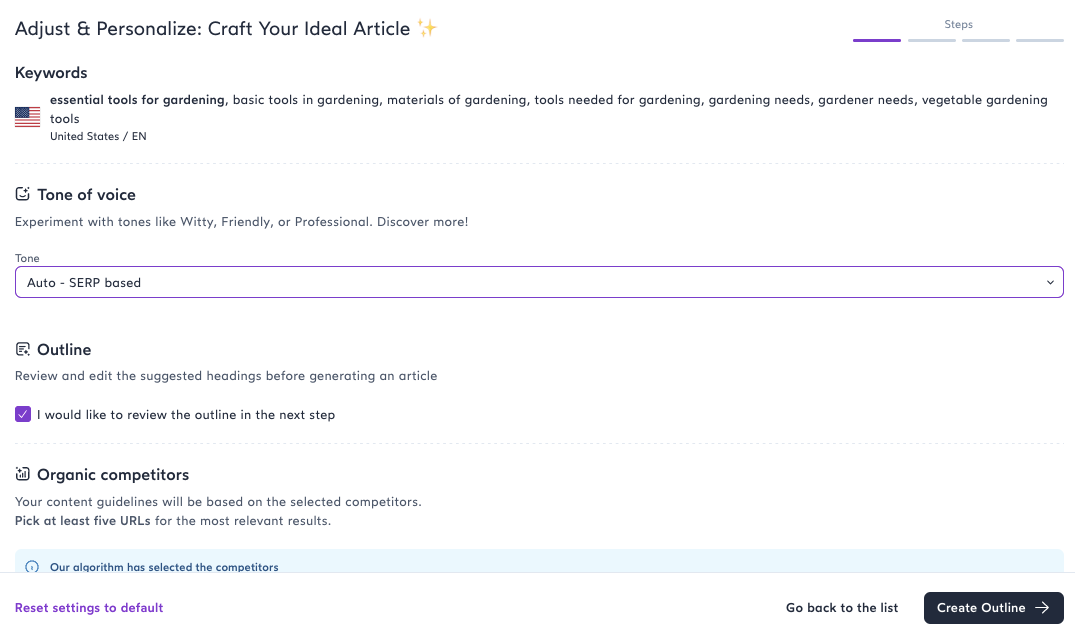1075x638 pixels.
Task: Uncheck the review outline checkbox
Action: coord(23,414)
